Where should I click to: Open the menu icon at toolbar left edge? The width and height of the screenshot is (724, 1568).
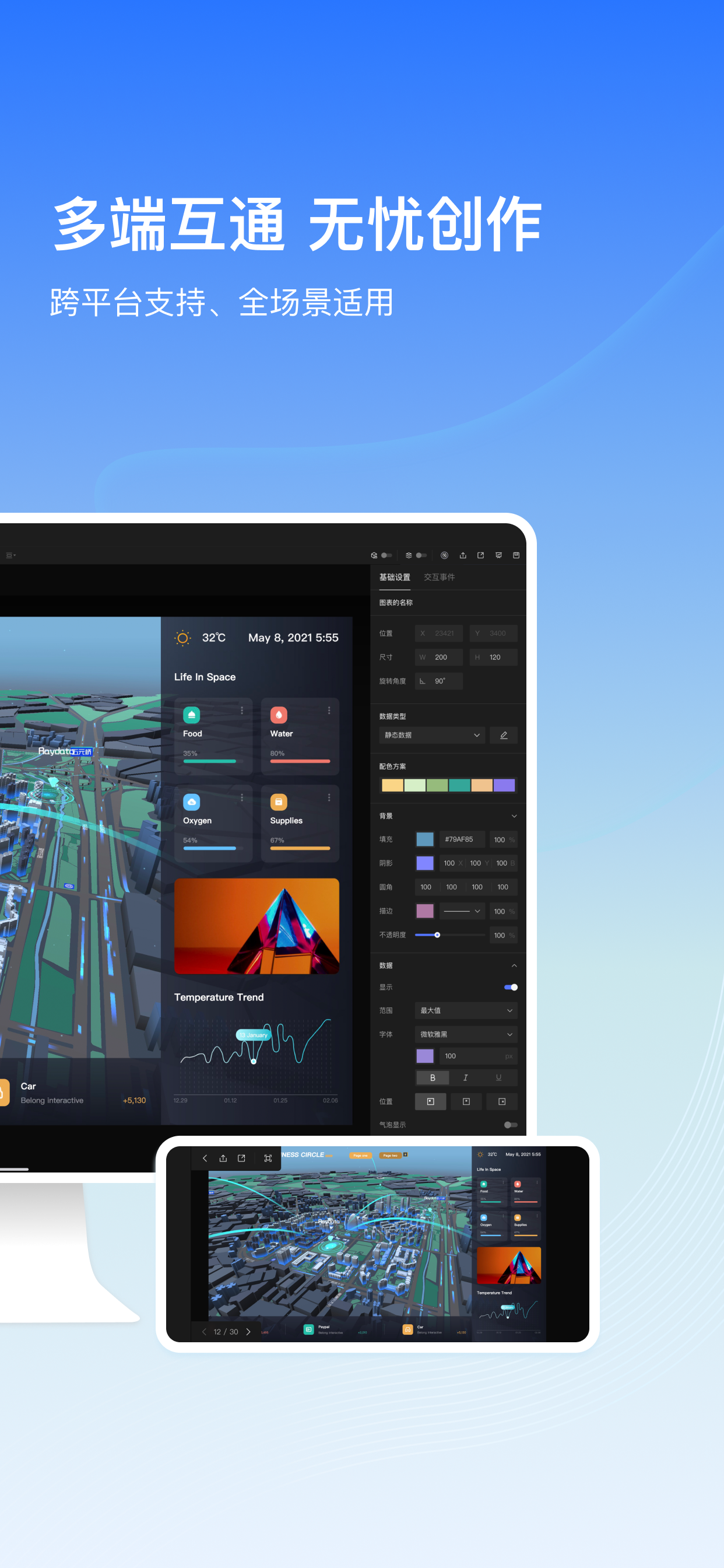pos(10,555)
